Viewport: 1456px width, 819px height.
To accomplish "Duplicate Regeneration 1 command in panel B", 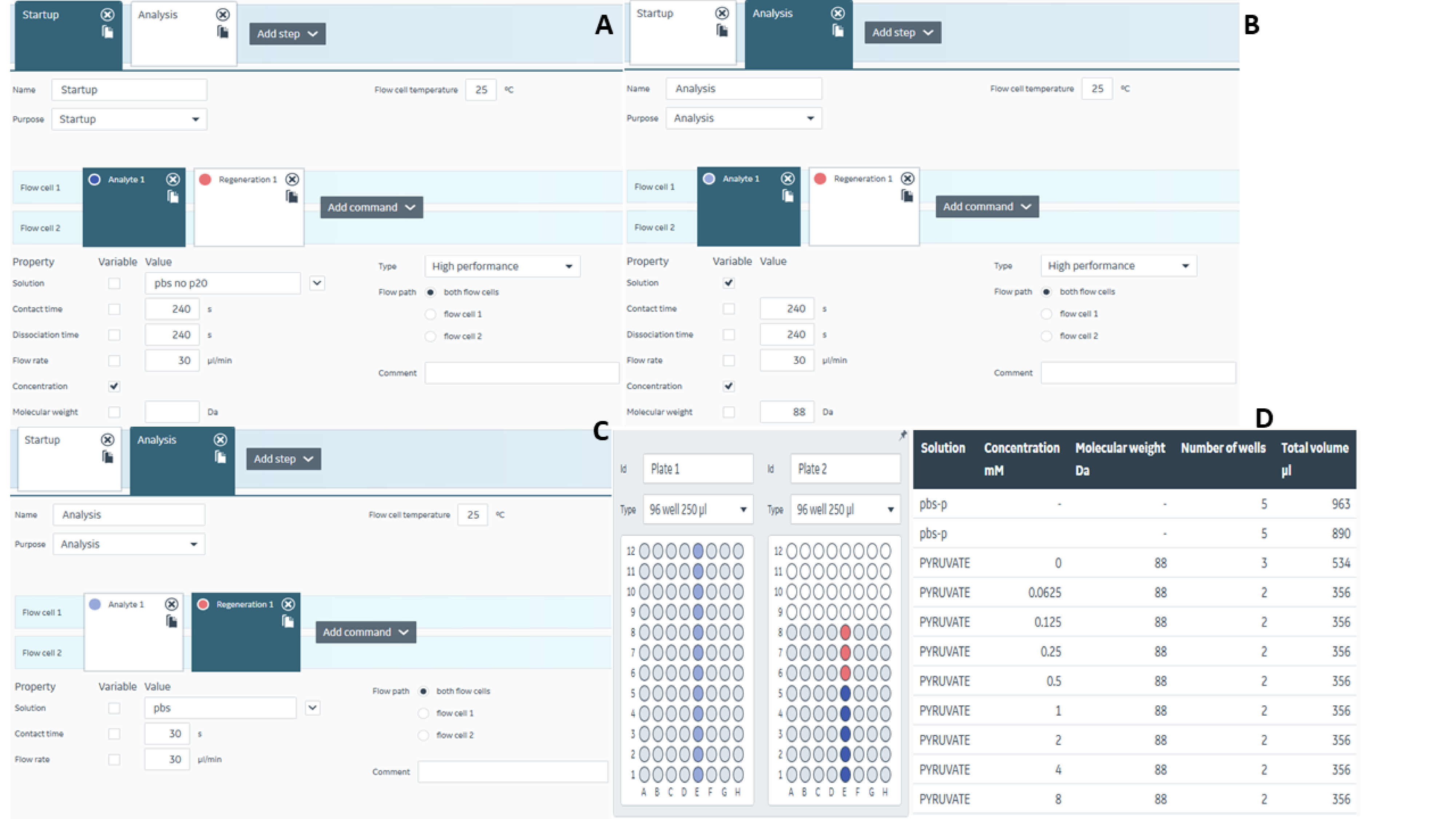I will tap(906, 195).
